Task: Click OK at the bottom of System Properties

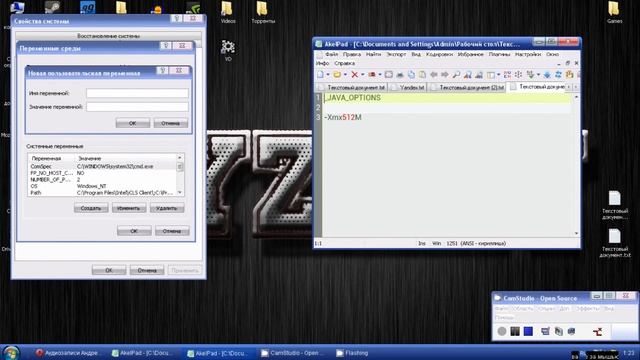Action: click(x=109, y=270)
